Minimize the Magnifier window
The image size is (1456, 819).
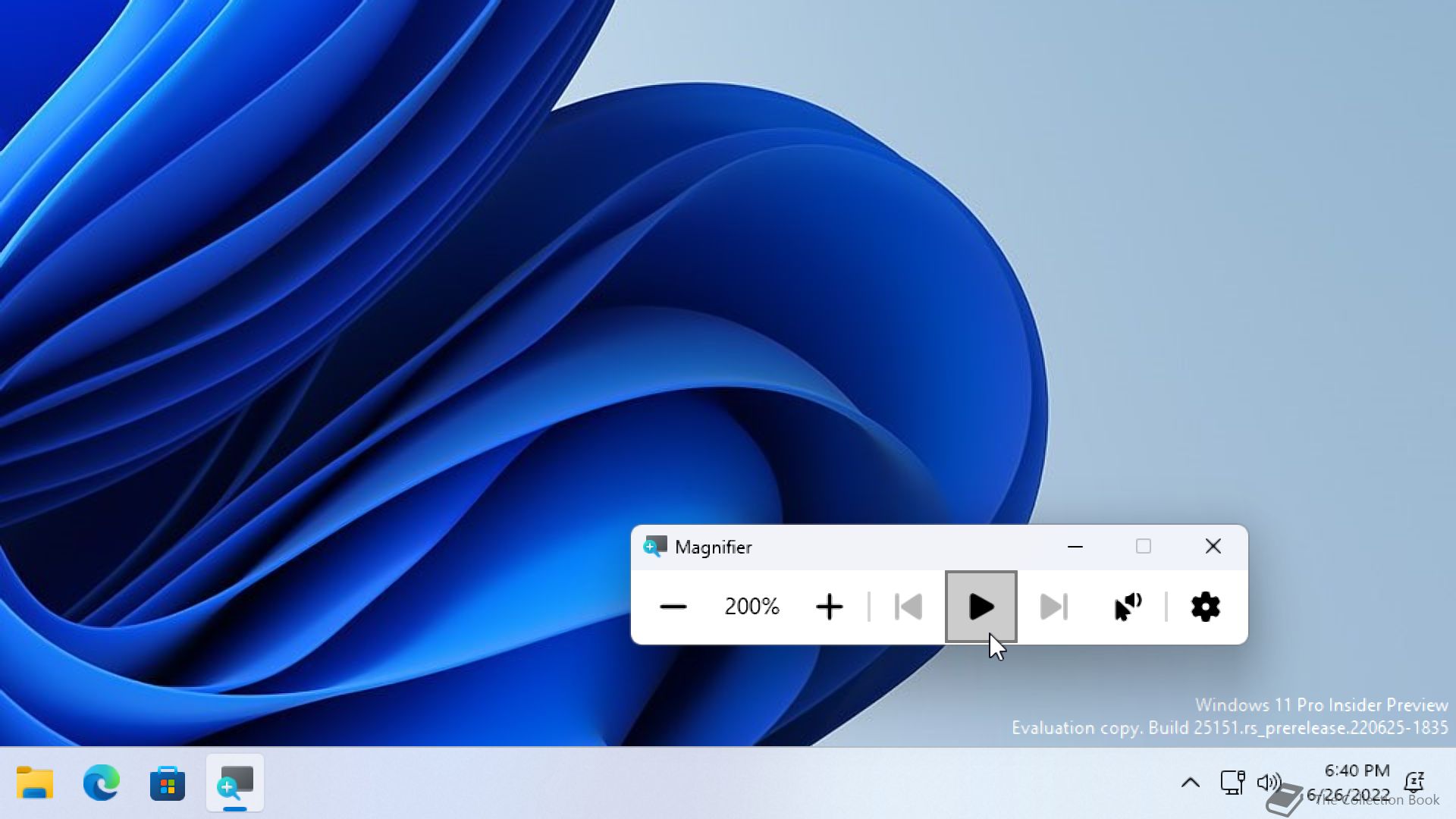(x=1075, y=547)
